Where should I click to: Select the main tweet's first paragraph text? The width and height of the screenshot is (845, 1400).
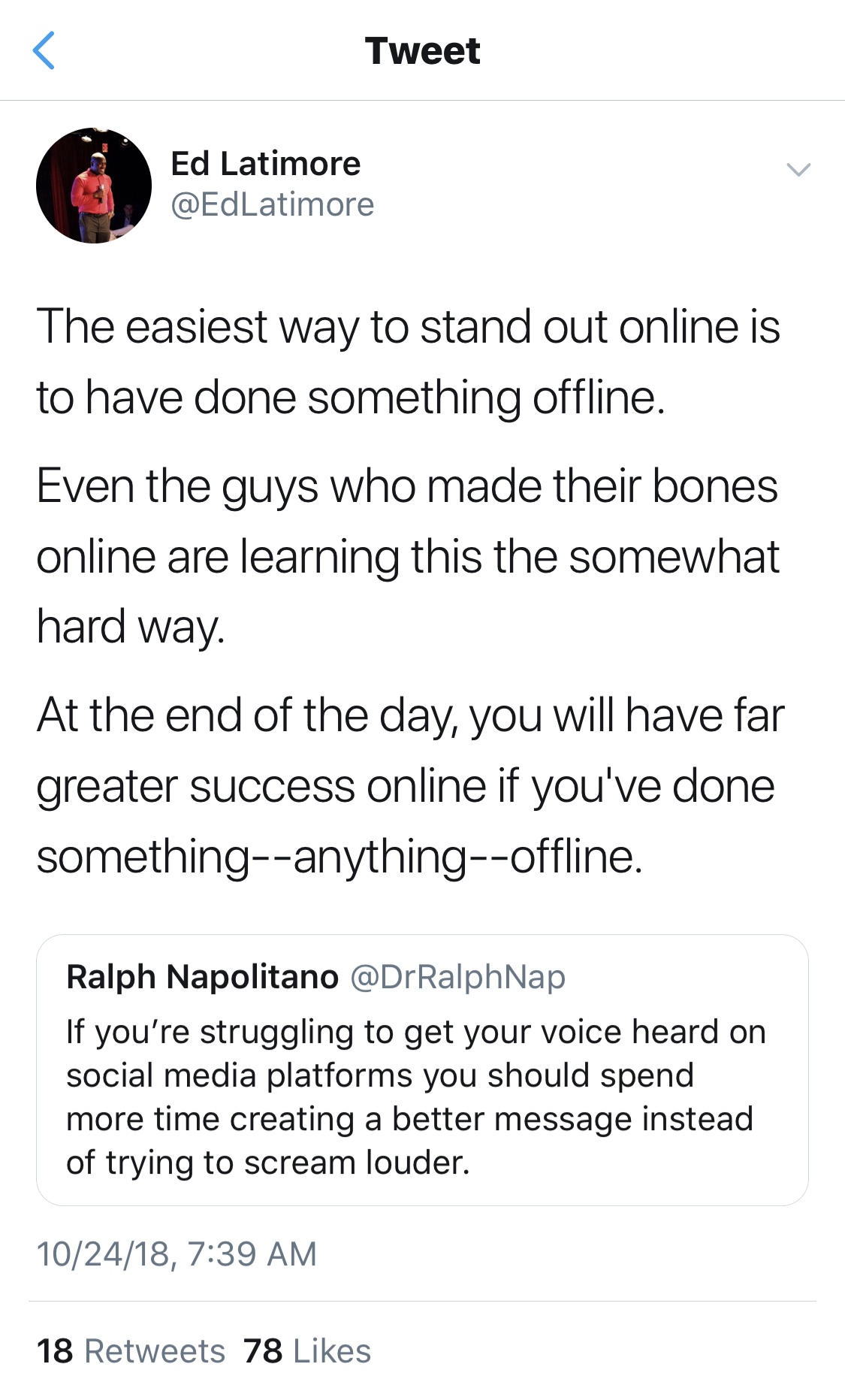pos(409,361)
